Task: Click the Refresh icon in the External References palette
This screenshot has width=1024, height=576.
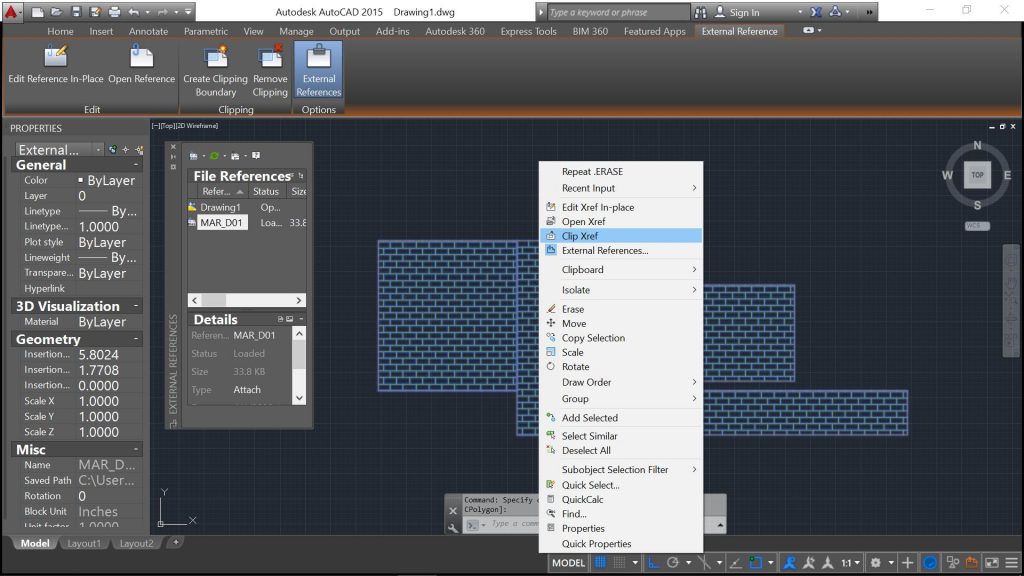Action: point(213,155)
